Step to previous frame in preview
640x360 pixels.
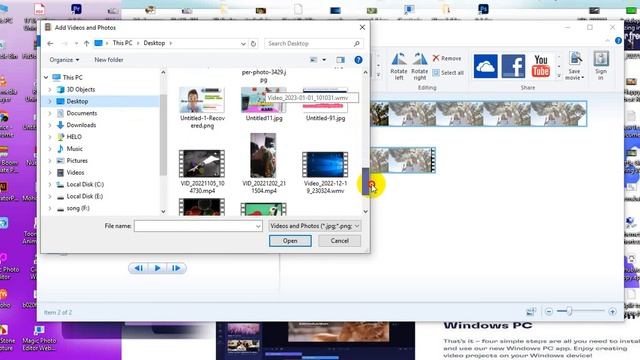(x=138, y=268)
